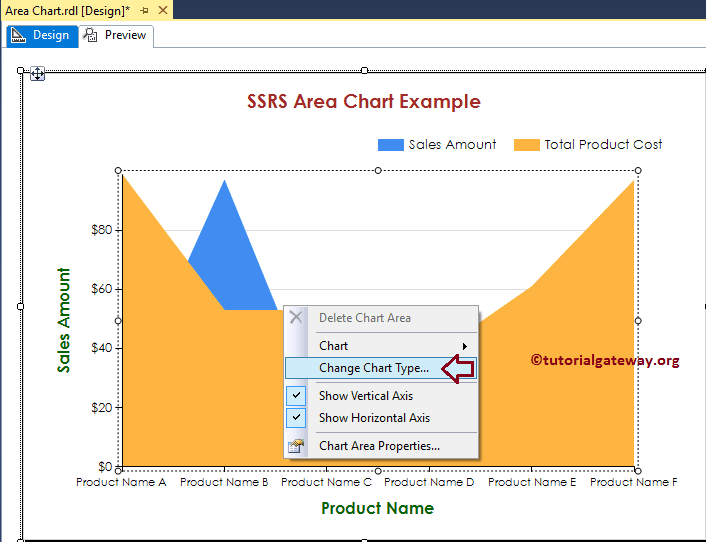Switch to the Preview tab

point(116,36)
